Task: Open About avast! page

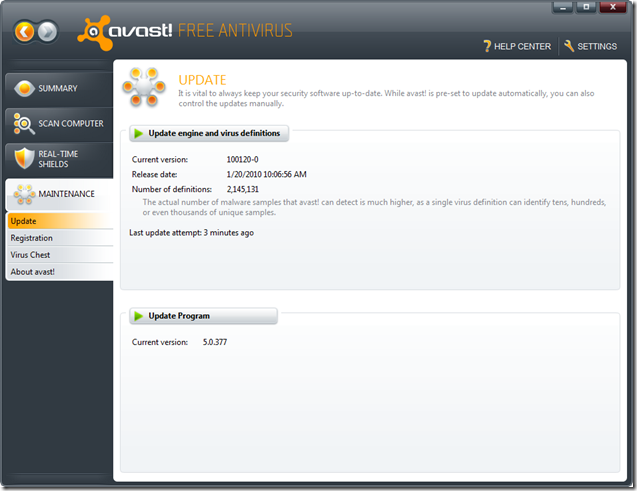Action: click(60, 272)
